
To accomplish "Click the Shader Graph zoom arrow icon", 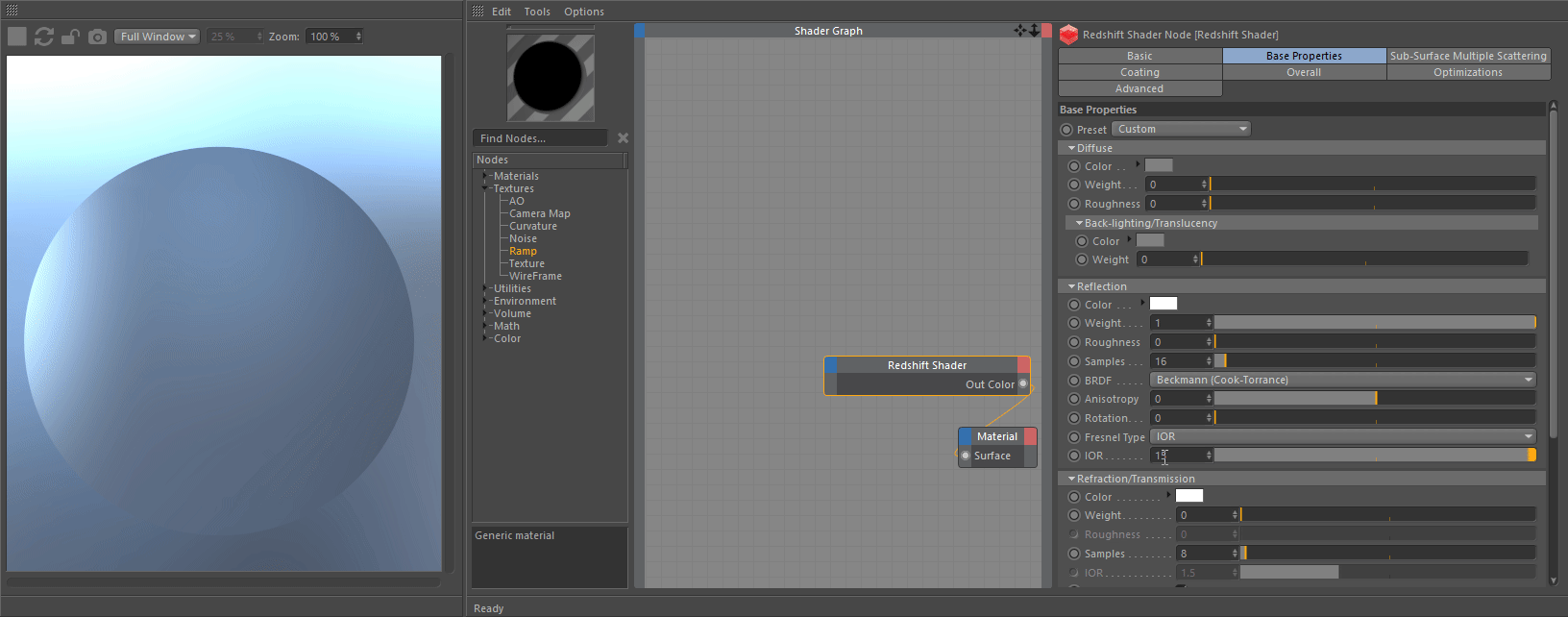I will [x=1034, y=31].
